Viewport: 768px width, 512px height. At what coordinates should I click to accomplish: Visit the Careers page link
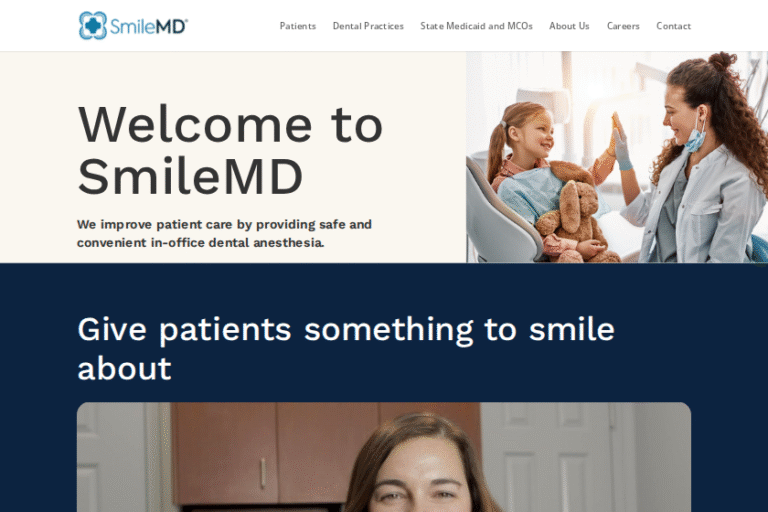click(x=623, y=26)
